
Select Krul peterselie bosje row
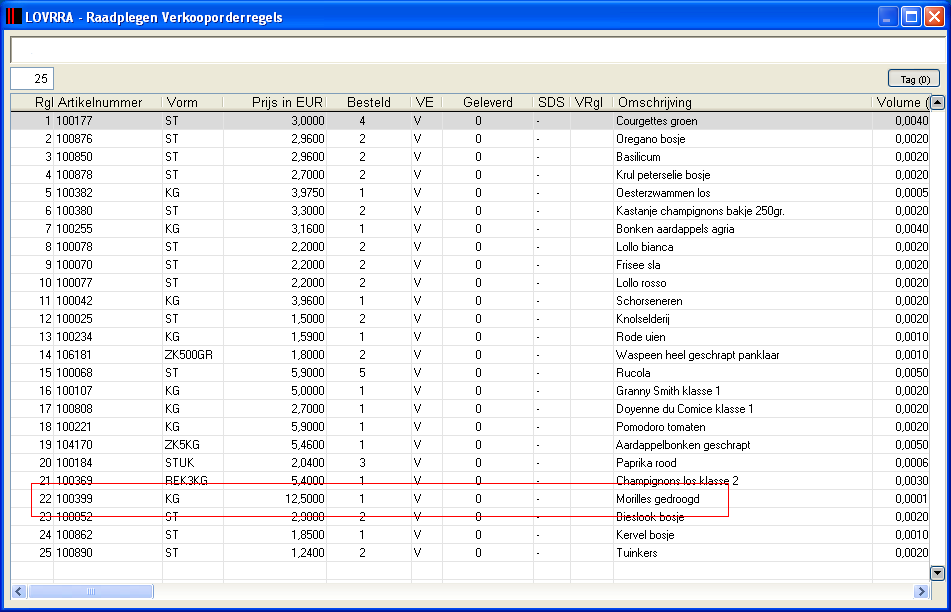click(470, 175)
